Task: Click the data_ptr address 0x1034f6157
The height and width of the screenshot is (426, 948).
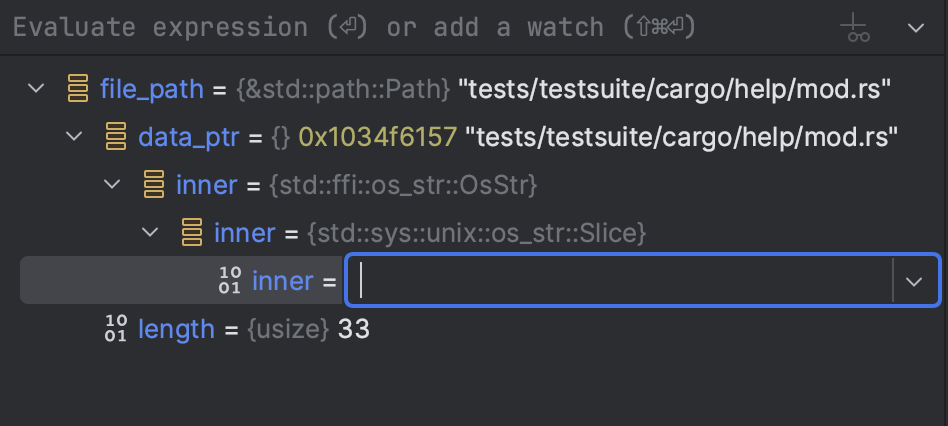Action: (378, 137)
